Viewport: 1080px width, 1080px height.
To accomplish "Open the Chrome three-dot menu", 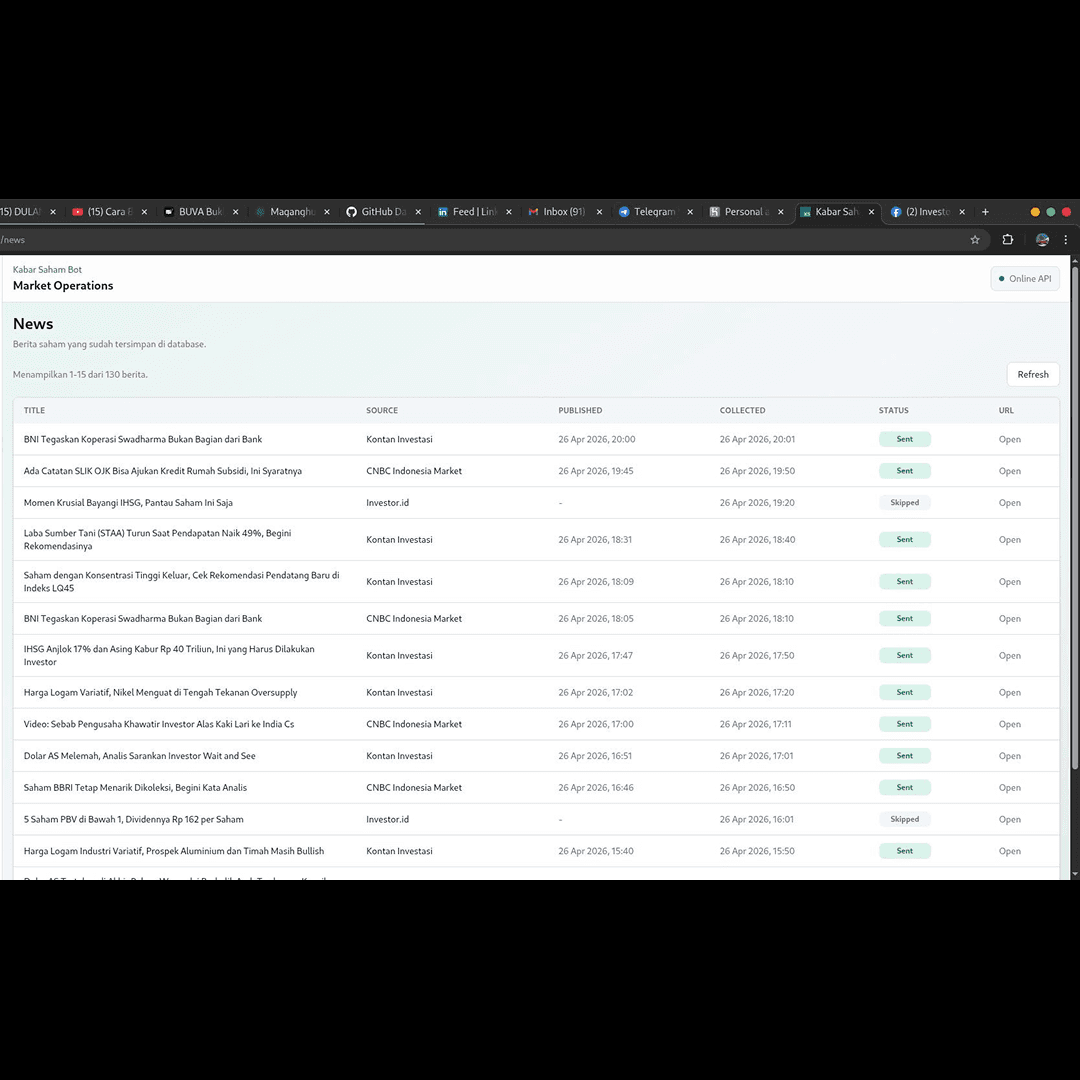I will tap(1066, 240).
